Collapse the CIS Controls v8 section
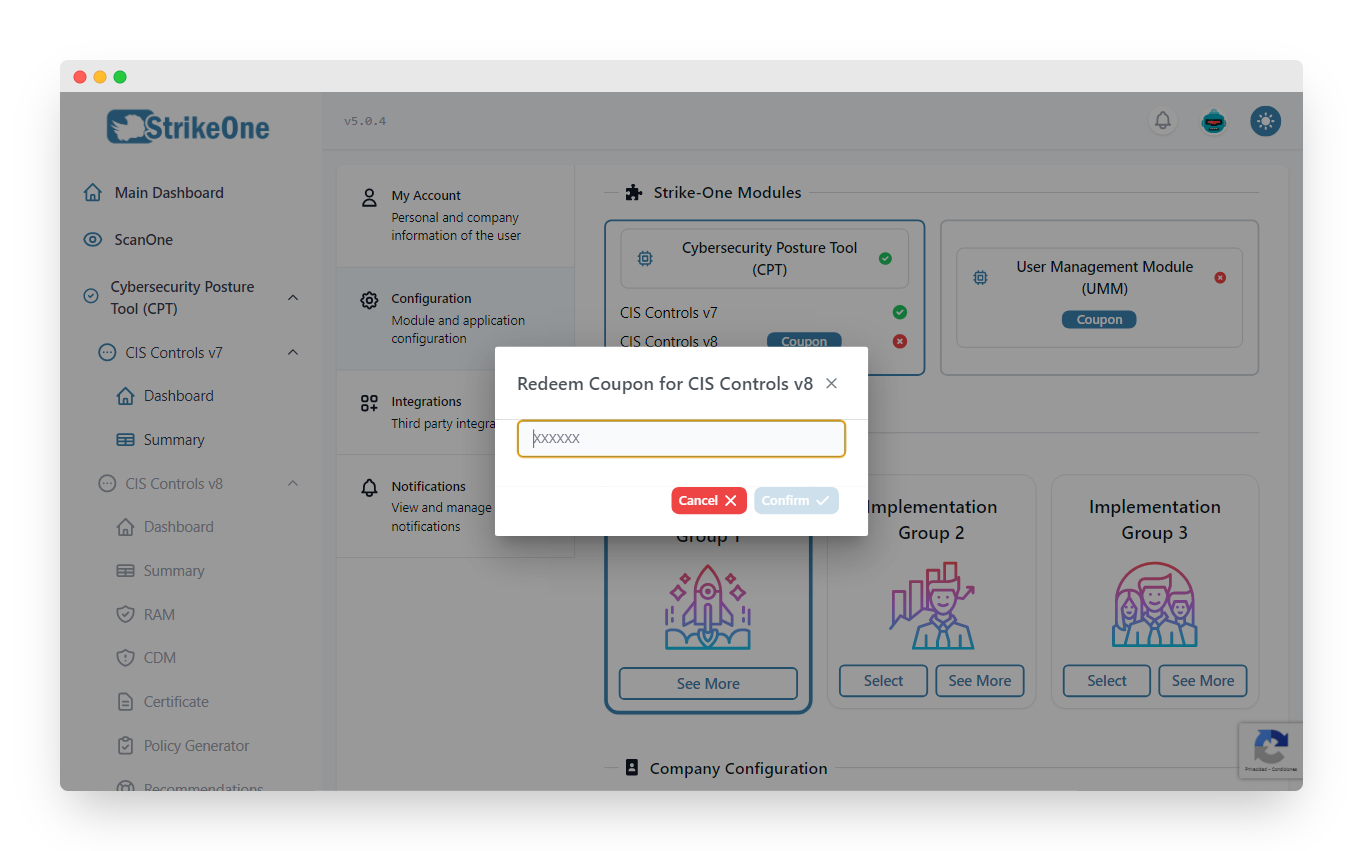Image resolution: width=1363 pixels, height=851 pixels. [292, 483]
